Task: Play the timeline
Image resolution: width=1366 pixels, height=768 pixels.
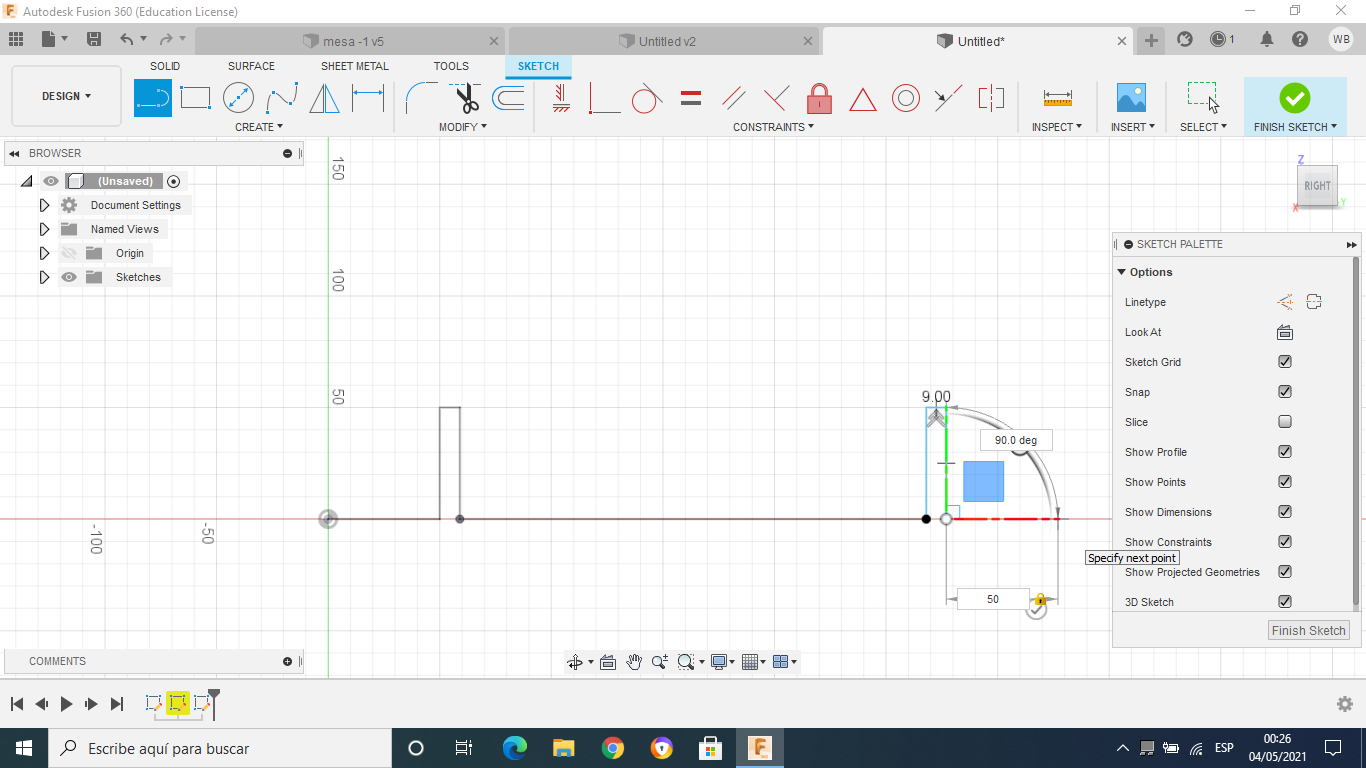Action: click(66, 704)
